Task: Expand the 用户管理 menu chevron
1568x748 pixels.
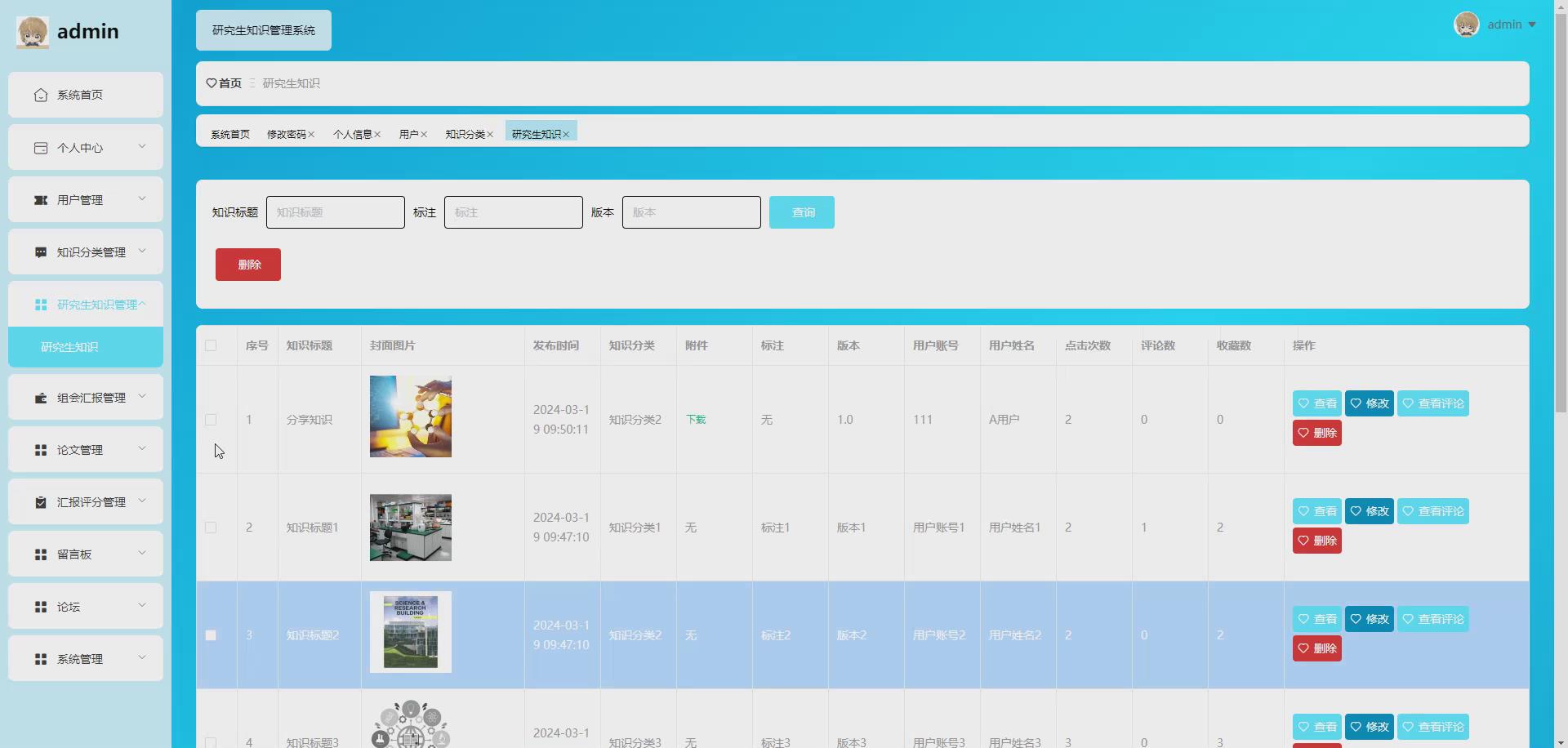Action: (x=142, y=199)
